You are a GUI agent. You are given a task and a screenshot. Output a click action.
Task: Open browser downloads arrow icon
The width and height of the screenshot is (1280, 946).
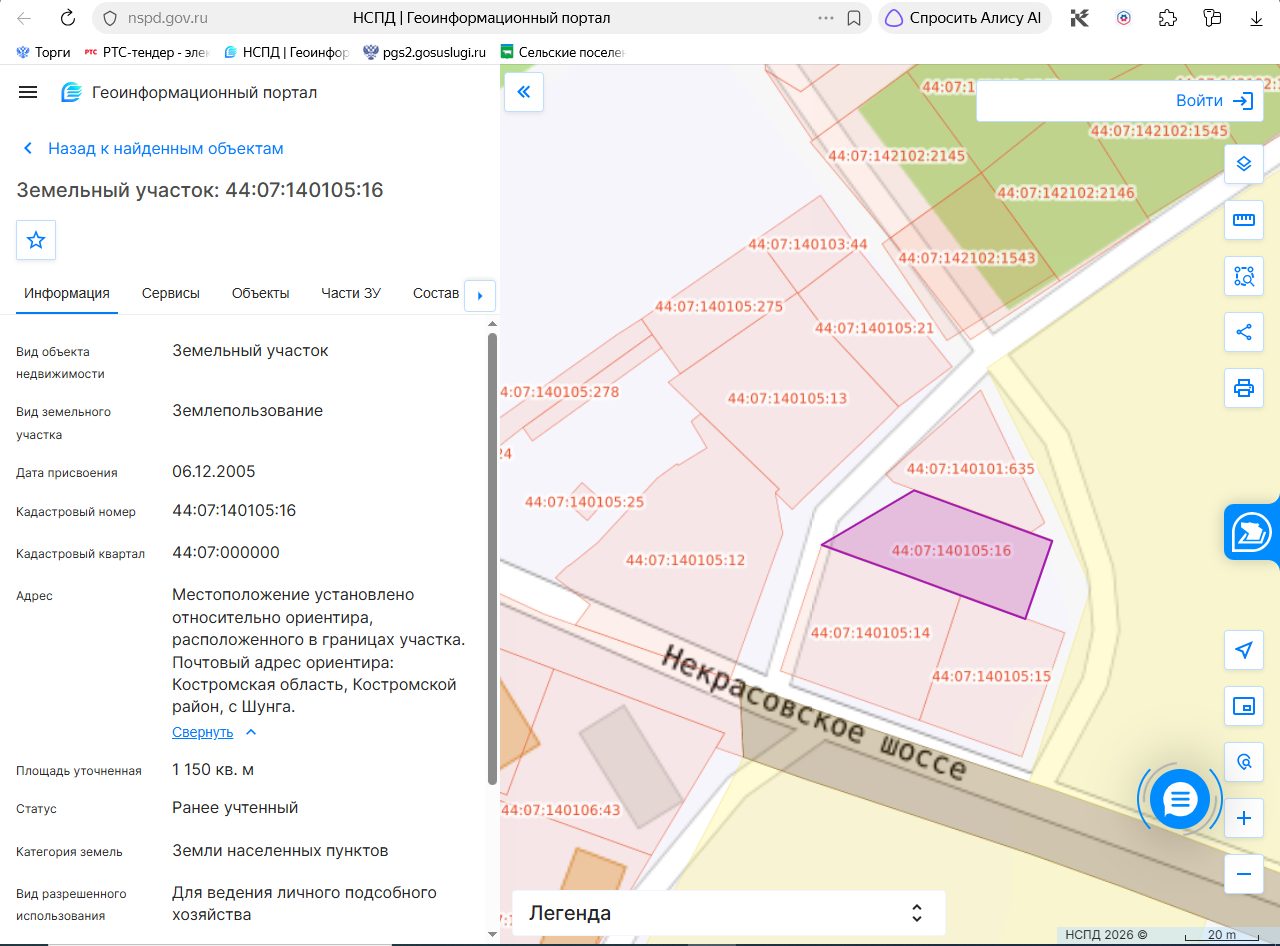pos(1257,18)
